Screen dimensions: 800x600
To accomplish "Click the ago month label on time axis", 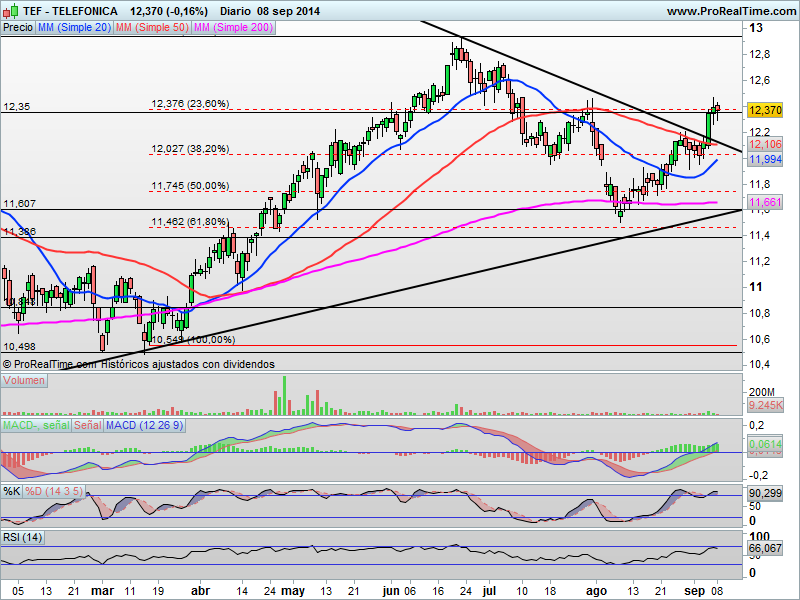I will point(596,591).
